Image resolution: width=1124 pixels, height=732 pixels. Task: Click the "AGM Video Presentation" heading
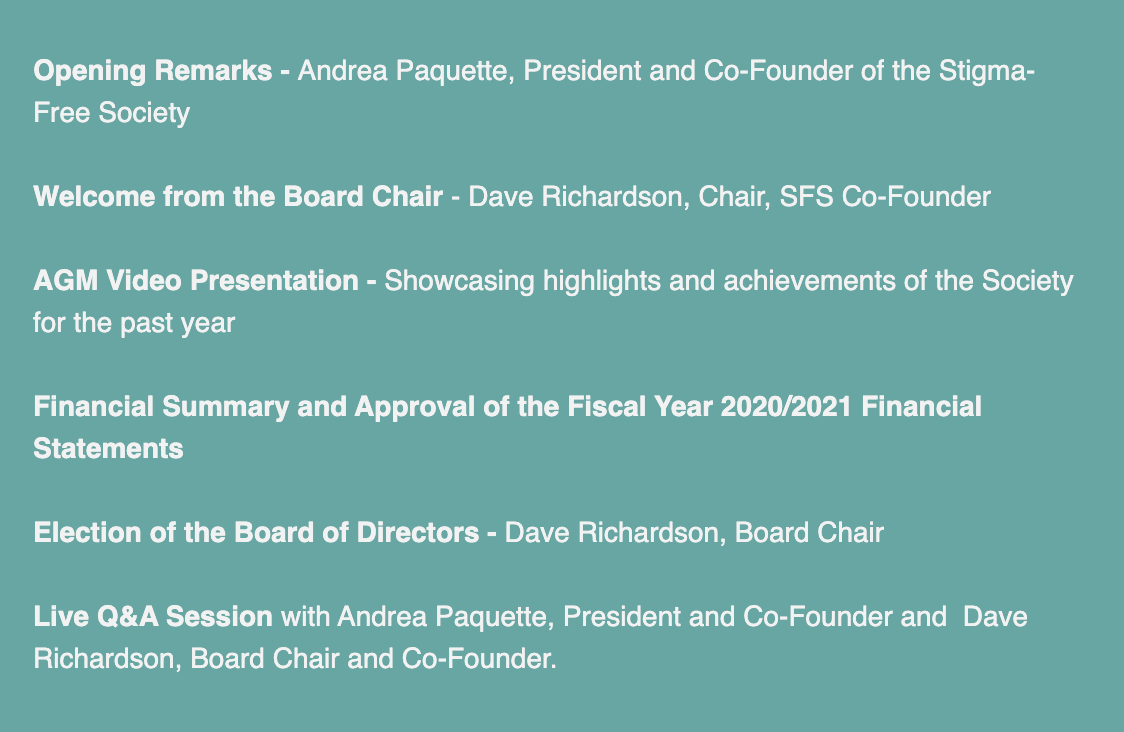pos(196,280)
